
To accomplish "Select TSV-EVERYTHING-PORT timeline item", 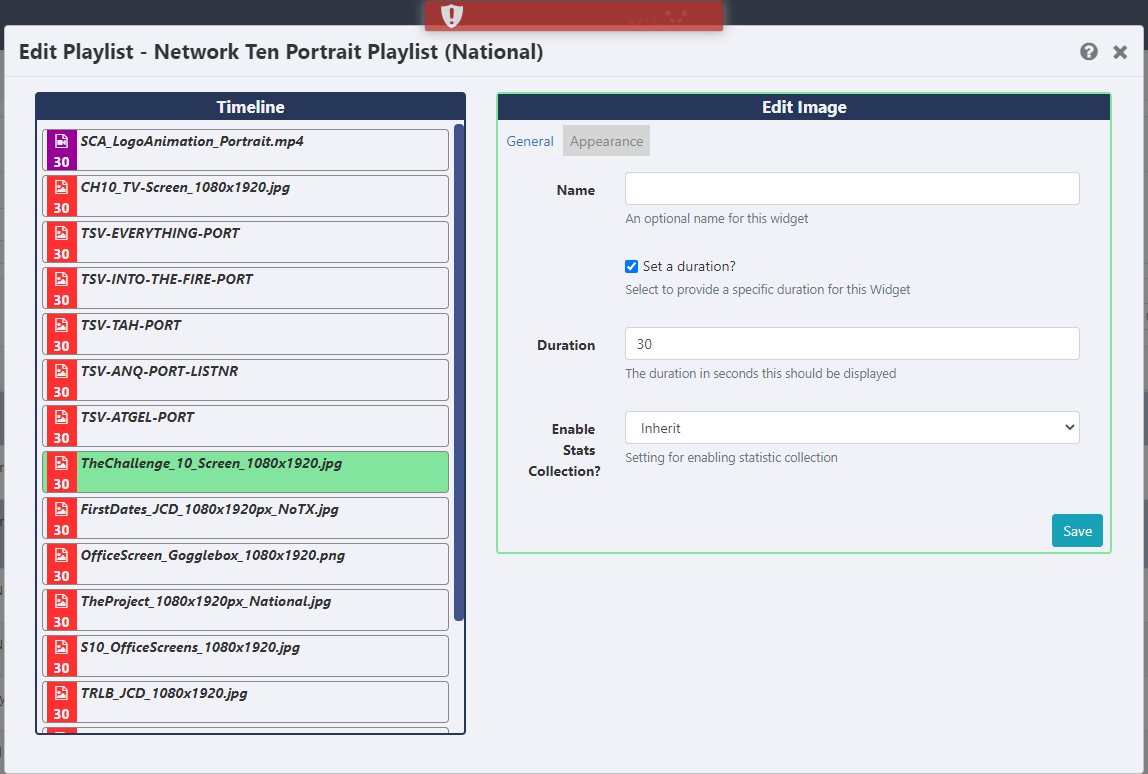I will tap(245, 242).
